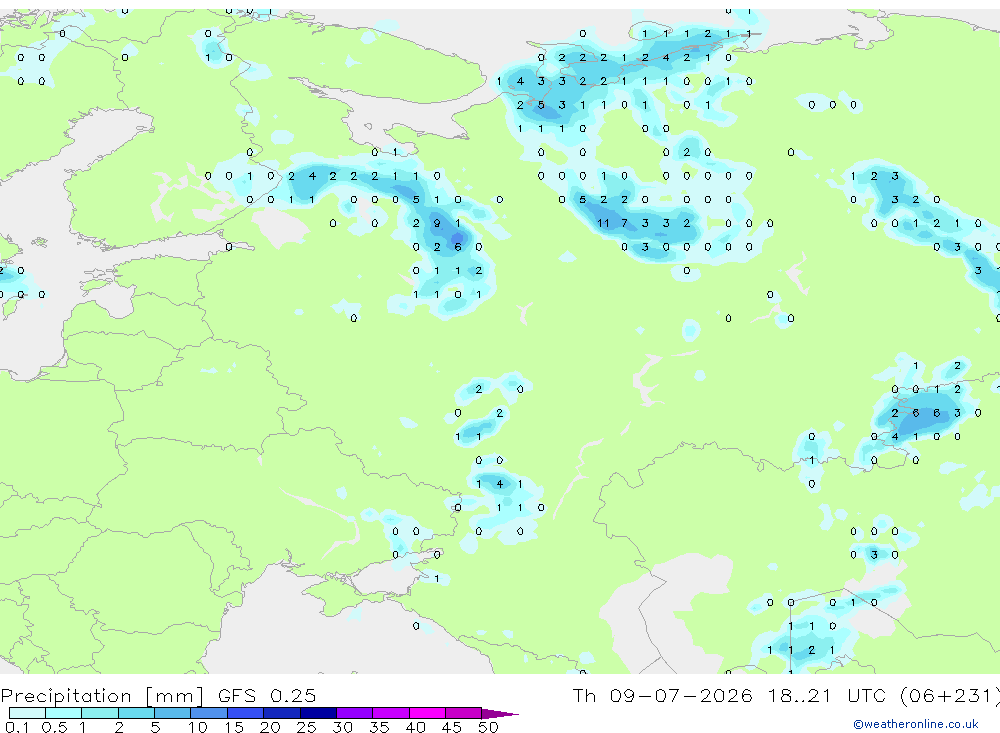Click the '45' legend scale label
The width and height of the screenshot is (1000, 733).
click(452, 727)
